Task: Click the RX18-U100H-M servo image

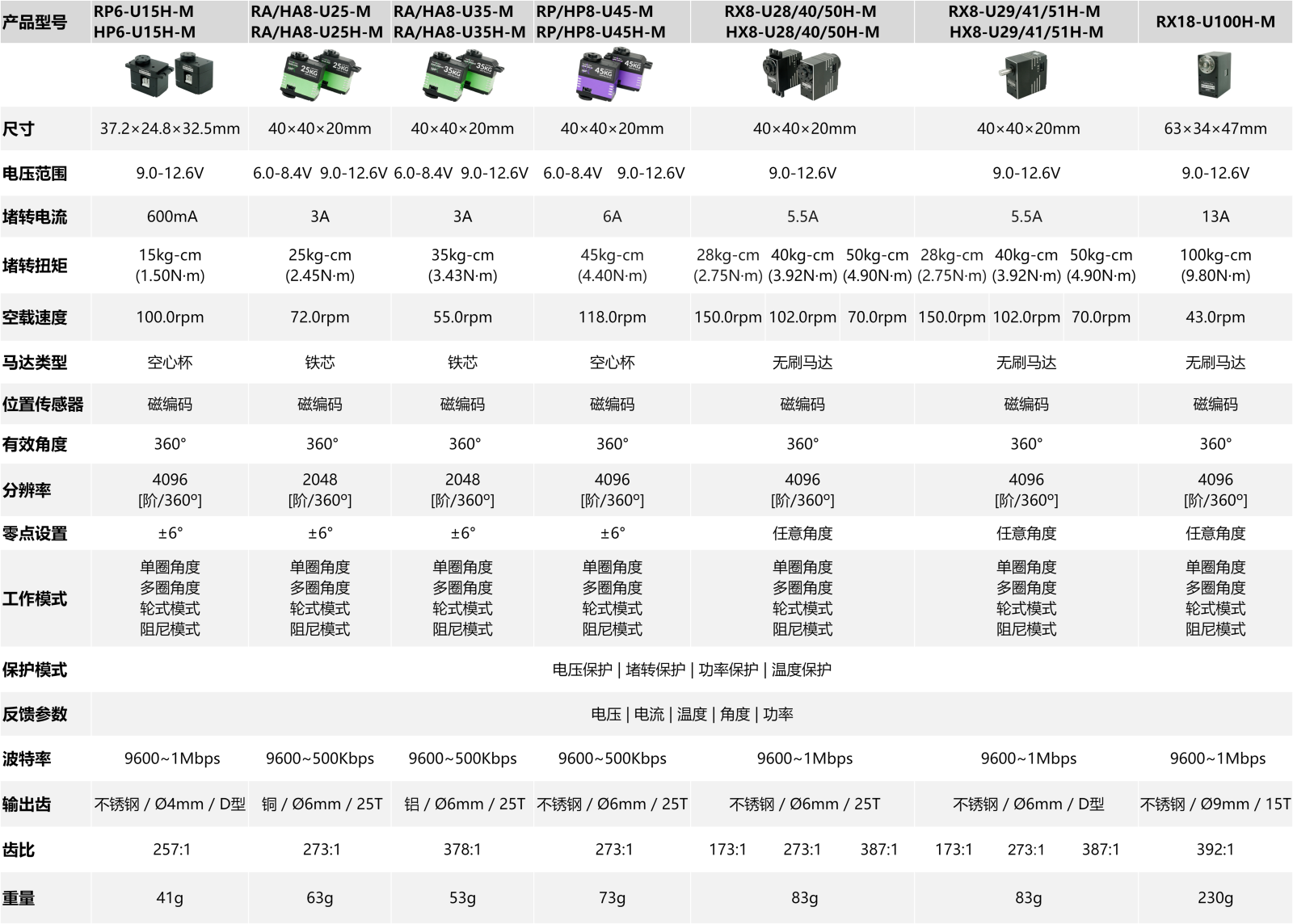Action: point(1215,74)
